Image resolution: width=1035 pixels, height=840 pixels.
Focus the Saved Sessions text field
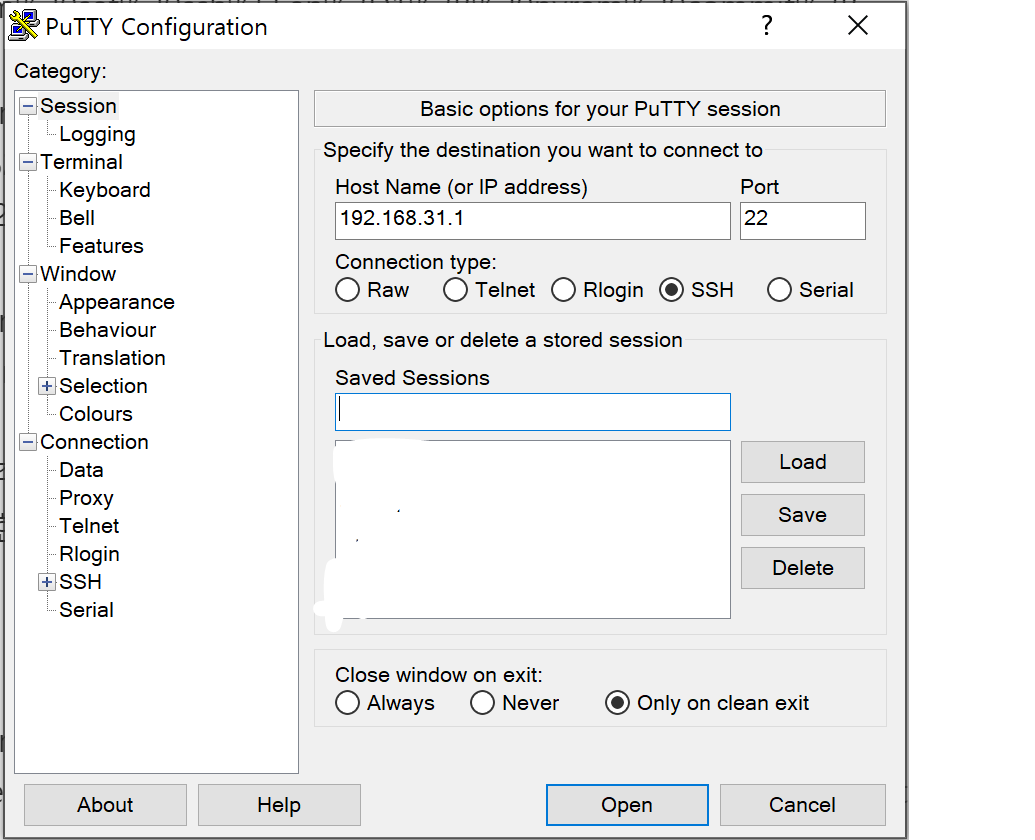533,412
